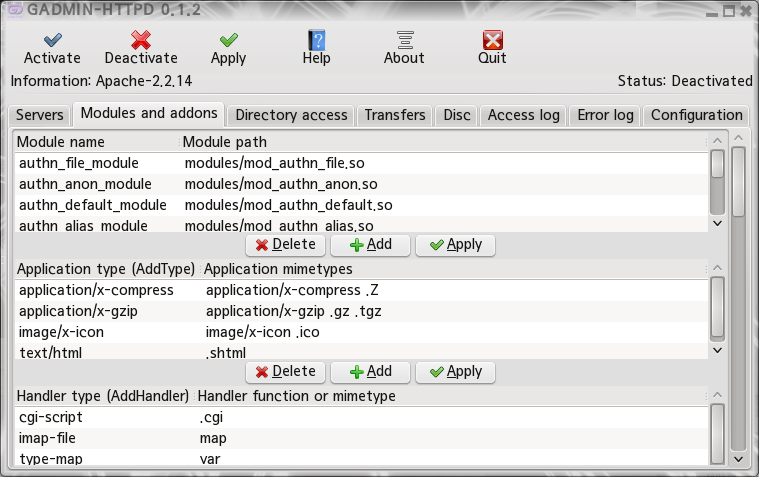Click scroll-up arrow of module list
The image size is (759, 477).
tap(717, 140)
